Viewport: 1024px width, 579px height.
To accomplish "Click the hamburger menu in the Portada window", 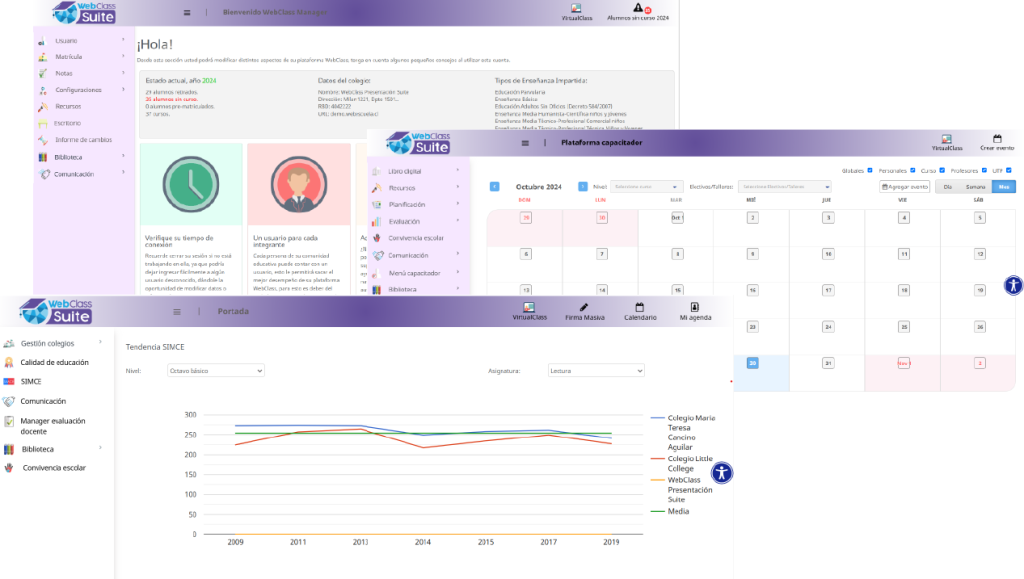I will coord(177,312).
